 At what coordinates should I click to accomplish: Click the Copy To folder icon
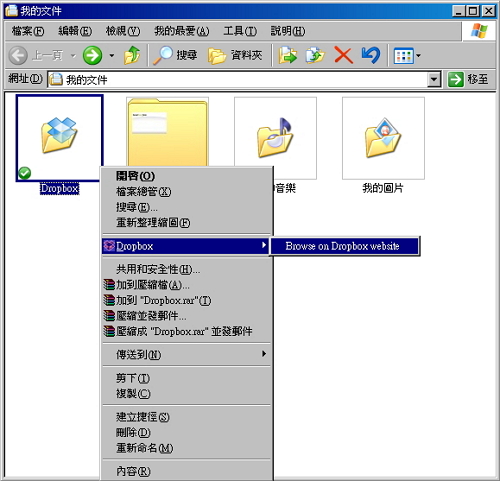(x=315, y=55)
